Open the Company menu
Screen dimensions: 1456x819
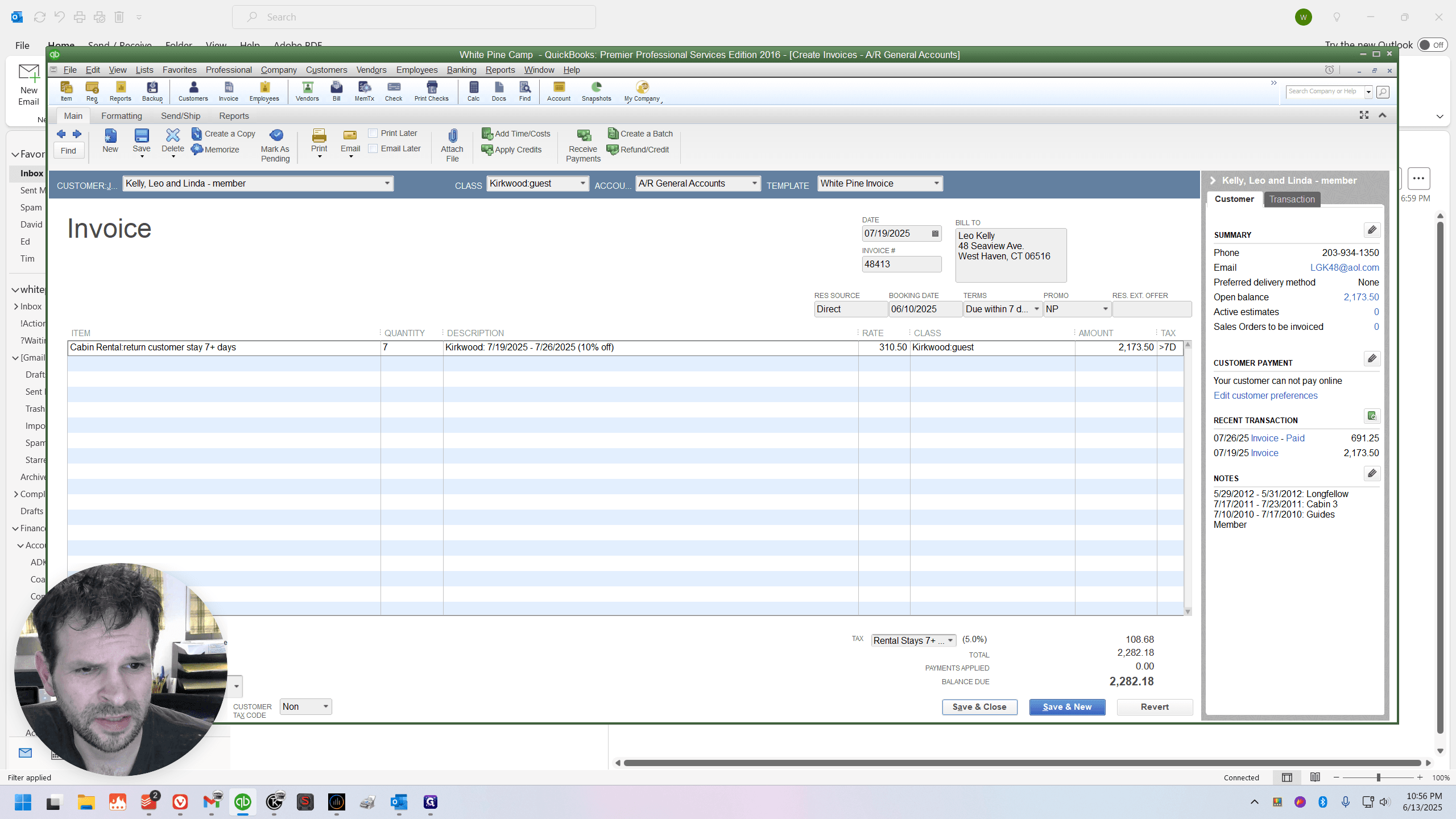tap(279, 70)
